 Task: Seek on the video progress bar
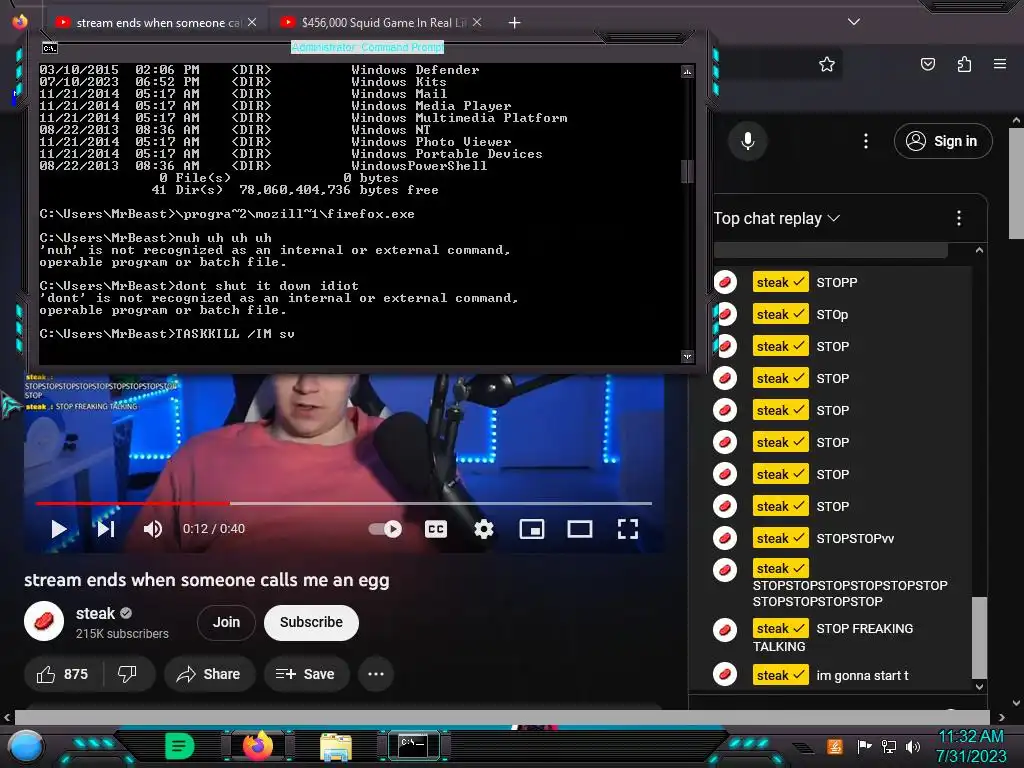pos(344,504)
